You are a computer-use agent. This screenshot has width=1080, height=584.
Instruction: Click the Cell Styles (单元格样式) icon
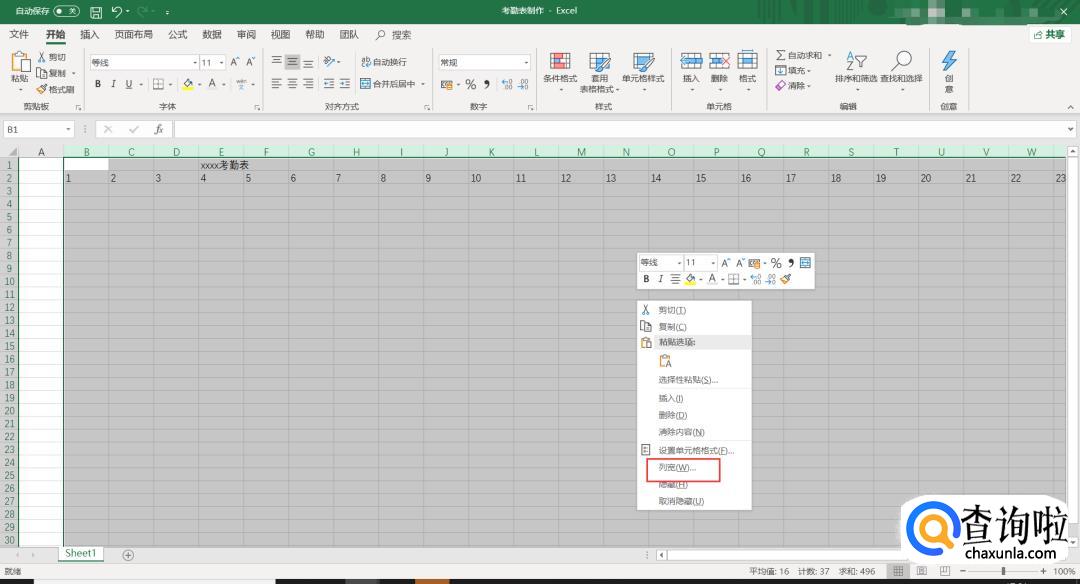point(642,68)
